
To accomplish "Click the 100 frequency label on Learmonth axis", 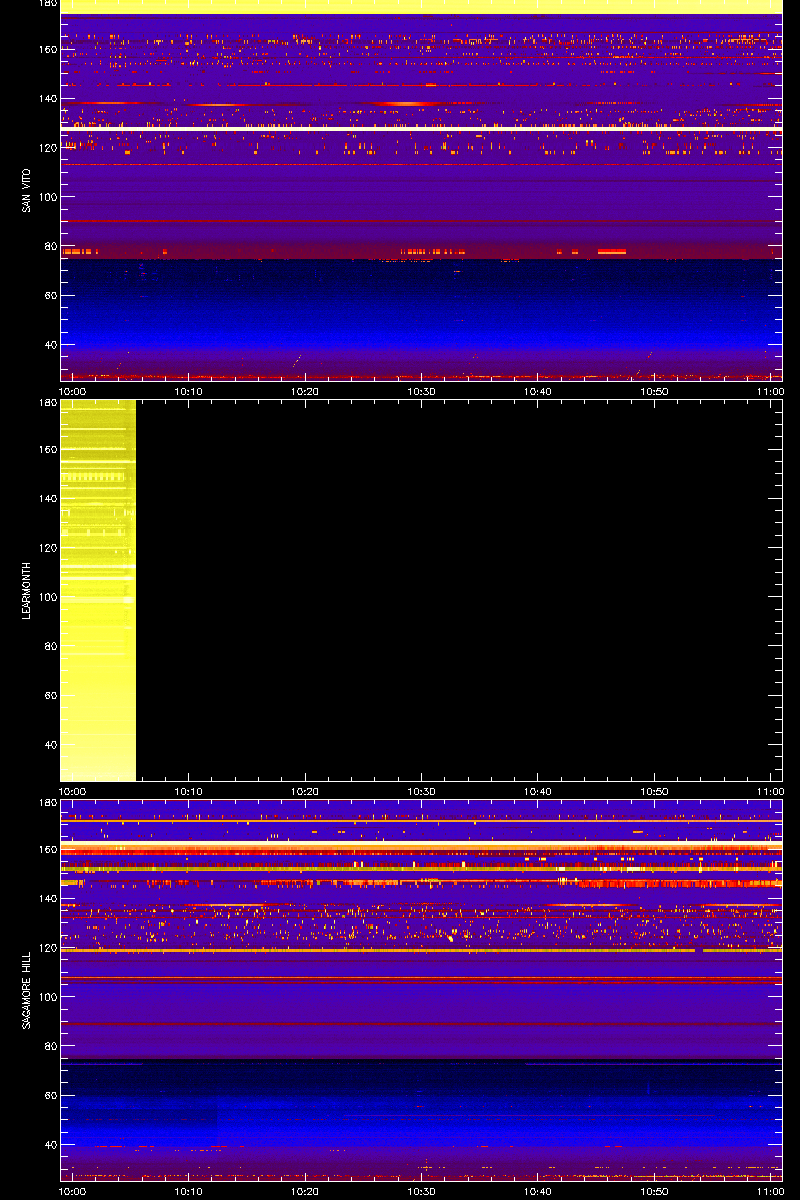I will (47, 597).
